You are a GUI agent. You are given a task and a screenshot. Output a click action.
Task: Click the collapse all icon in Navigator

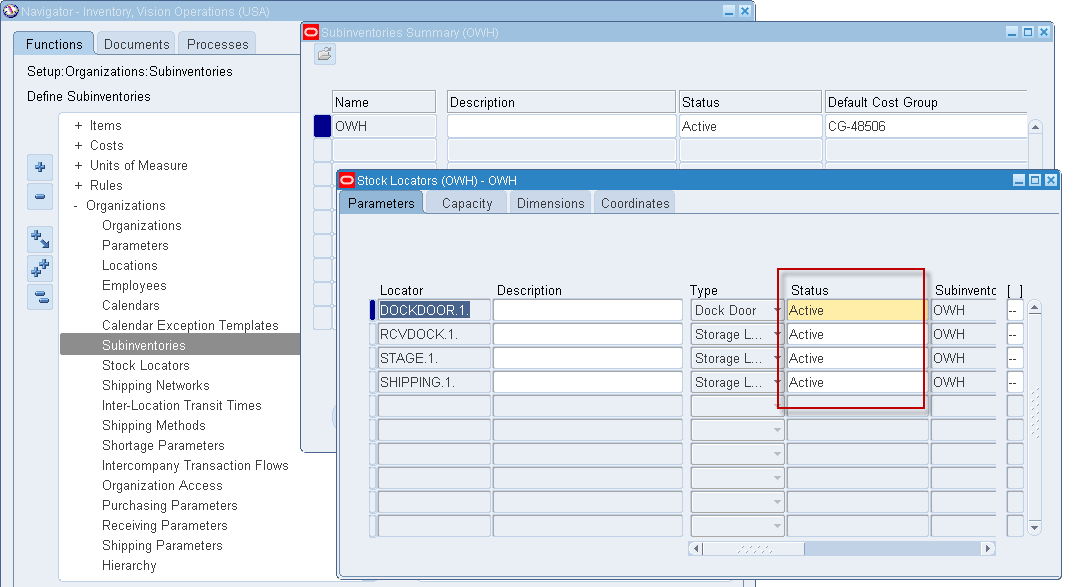pyautogui.click(x=40, y=296)
